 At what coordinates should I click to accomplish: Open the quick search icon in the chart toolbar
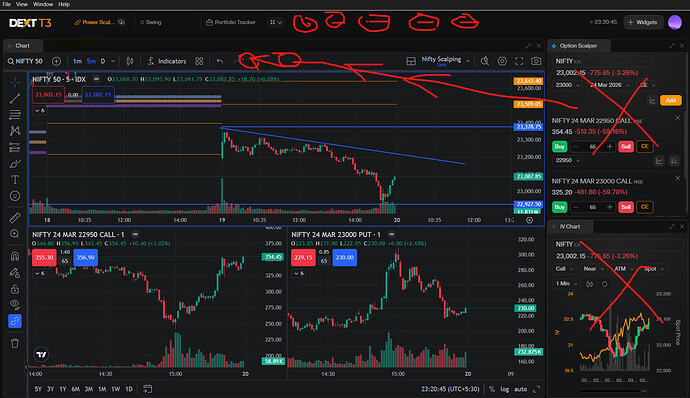(484, 61)
